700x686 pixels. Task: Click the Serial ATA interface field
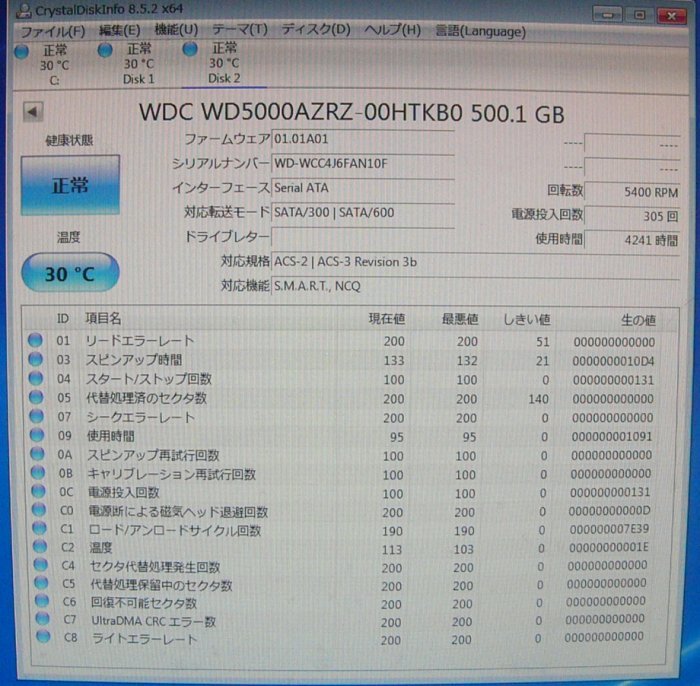click(363, 188)
